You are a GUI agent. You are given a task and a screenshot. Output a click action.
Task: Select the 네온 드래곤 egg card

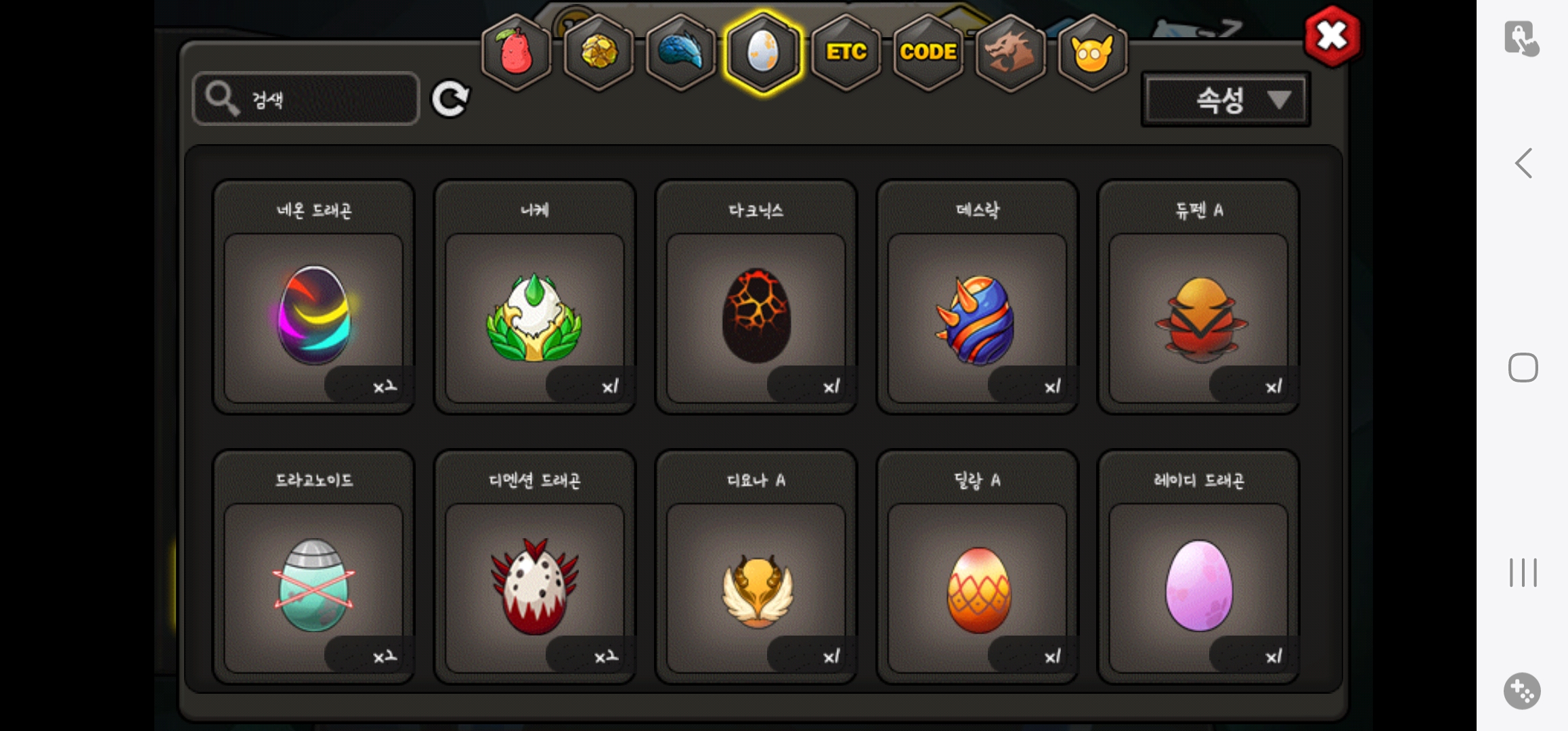point(313,296)
